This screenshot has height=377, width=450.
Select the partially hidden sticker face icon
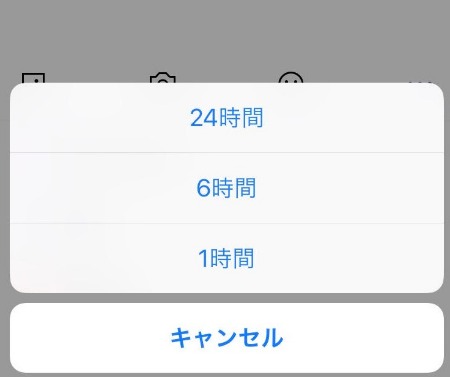(x=291, y=78)
